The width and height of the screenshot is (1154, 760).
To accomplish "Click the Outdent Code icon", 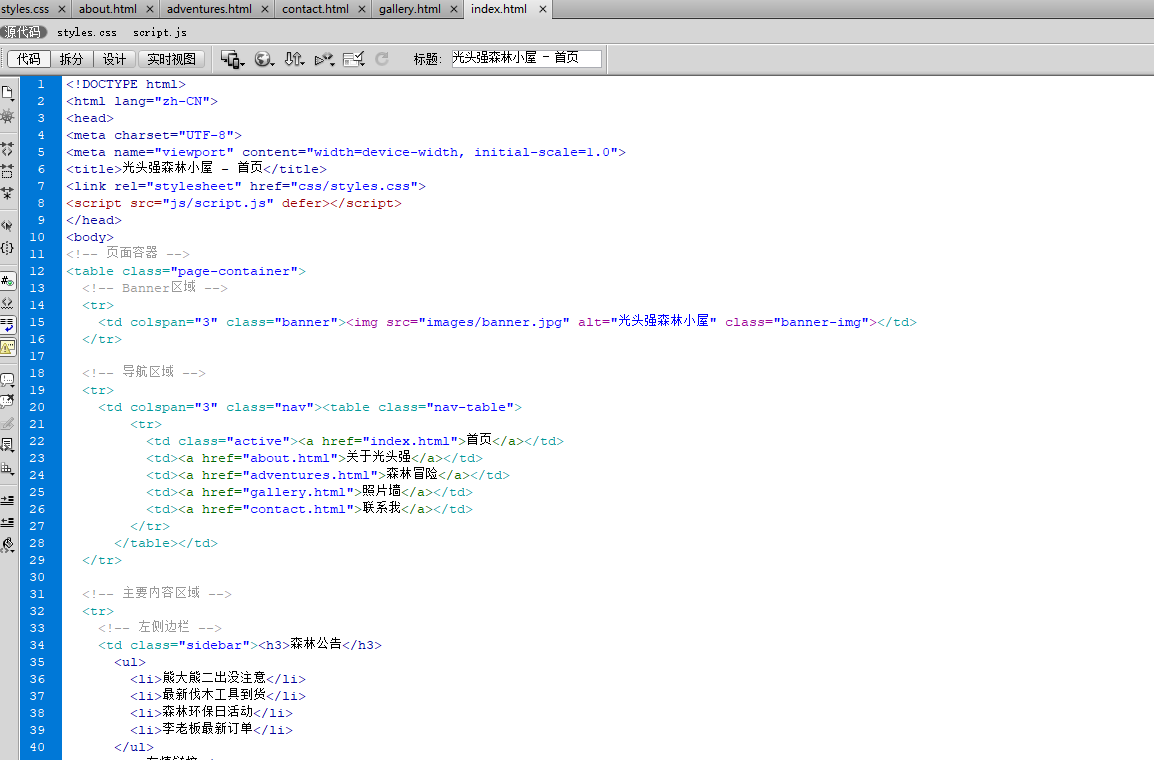I will click(7, 522).
